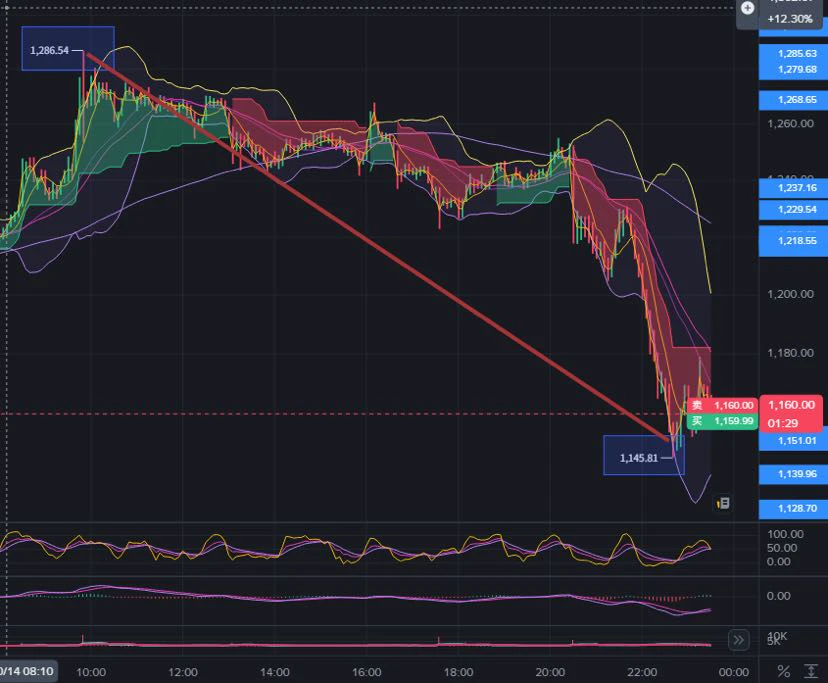This screenshot has width=828, height=683.
Task: Toggle the percent scale icon
Action: click(784, 671)
